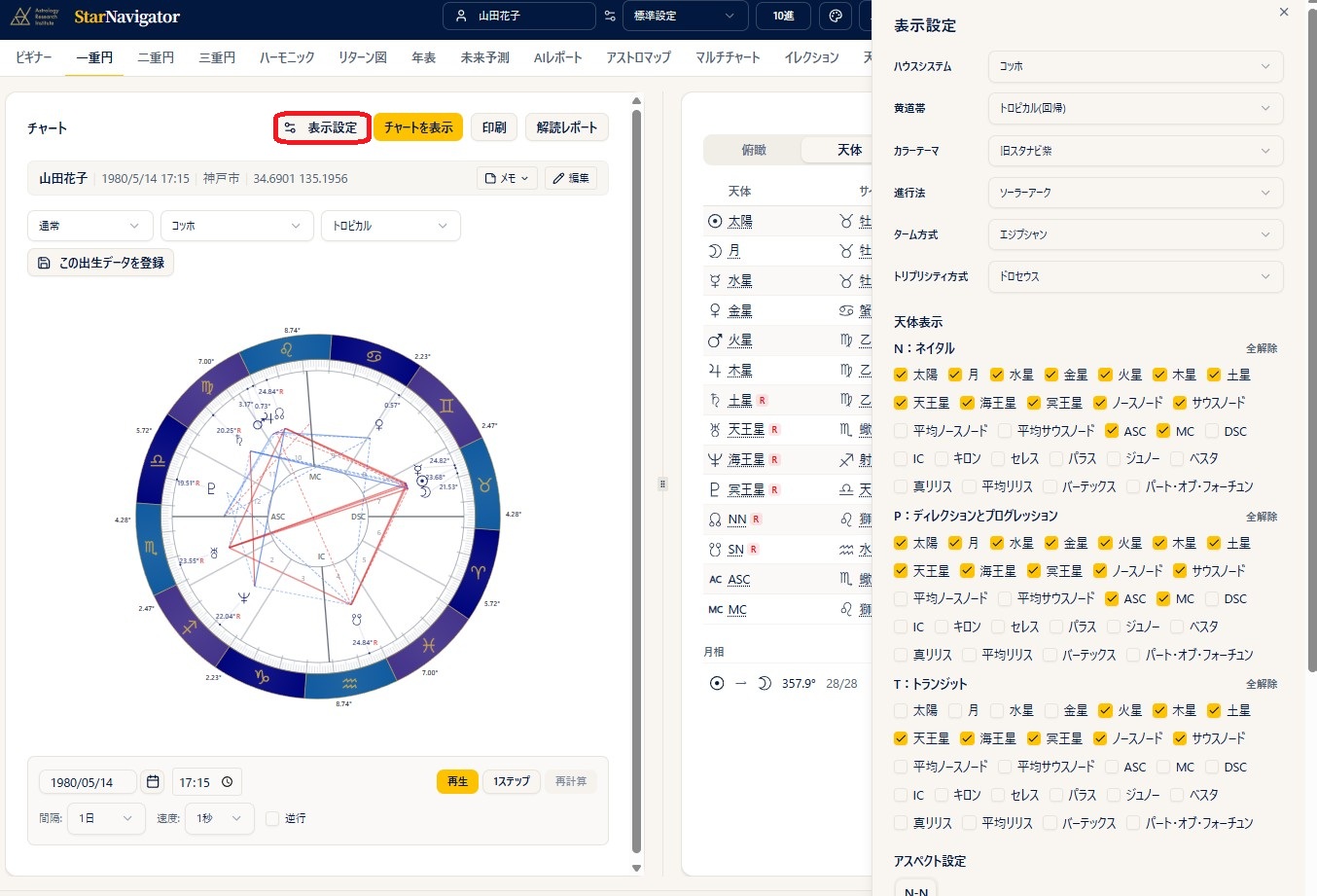Enable DSC under N：ネイタル

pos(1212,431)
